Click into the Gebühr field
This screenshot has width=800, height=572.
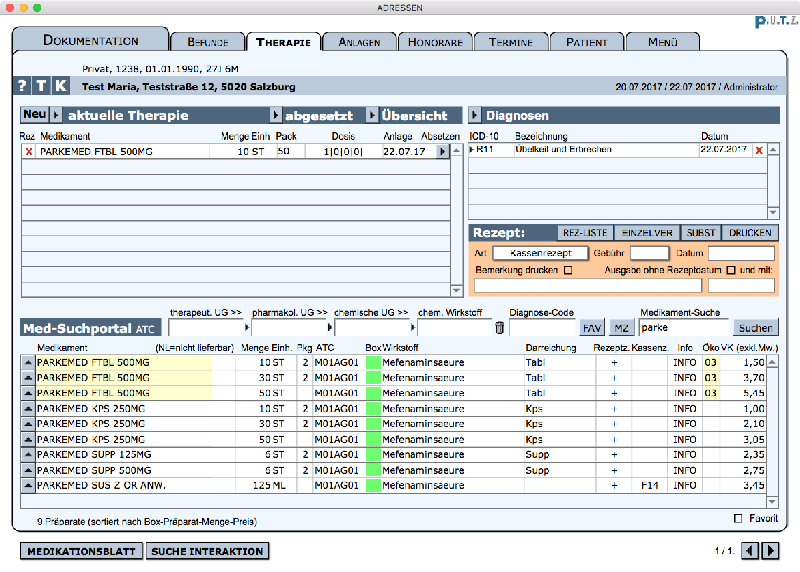649,253
